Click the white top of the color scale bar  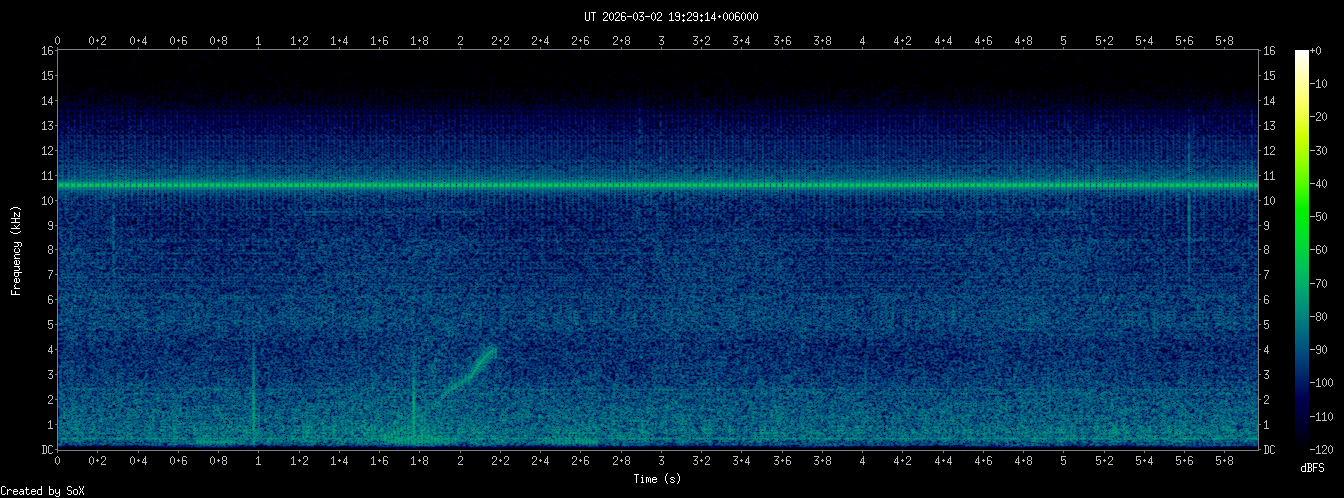tap(1301, 56)
